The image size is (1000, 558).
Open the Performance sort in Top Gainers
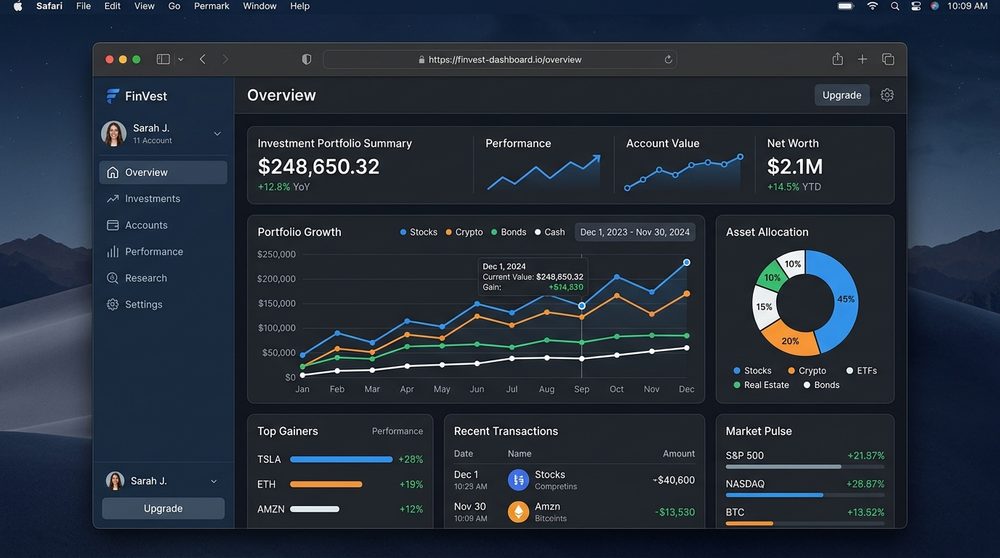397,431
